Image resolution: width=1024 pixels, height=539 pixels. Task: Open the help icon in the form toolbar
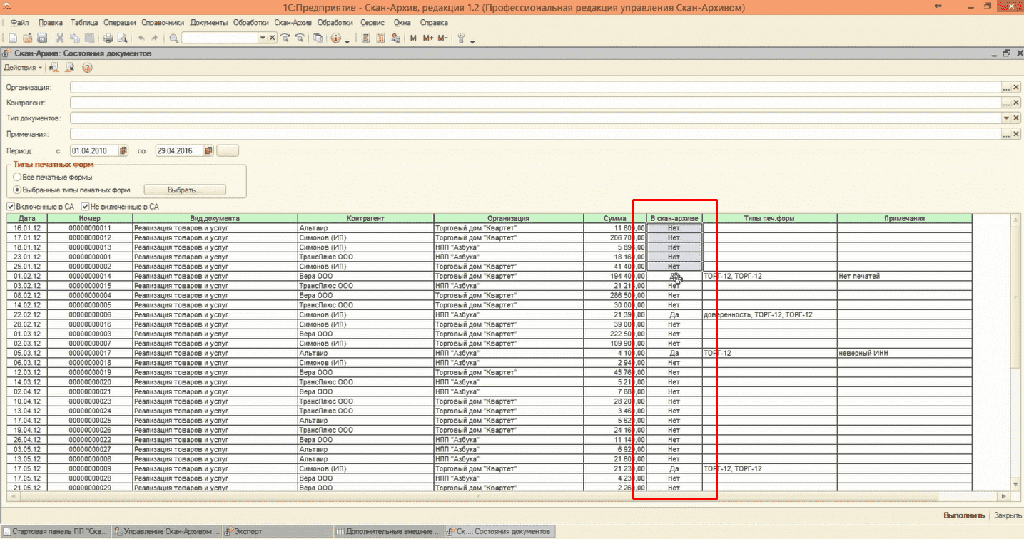[87, 68]
